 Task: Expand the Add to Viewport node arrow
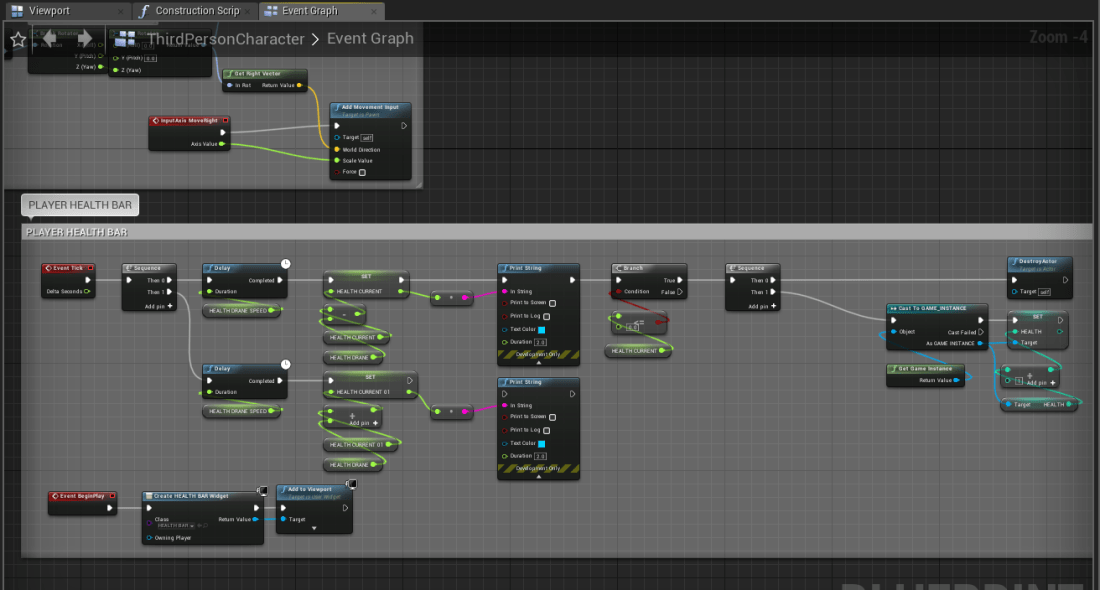click(x=314, y=529)
